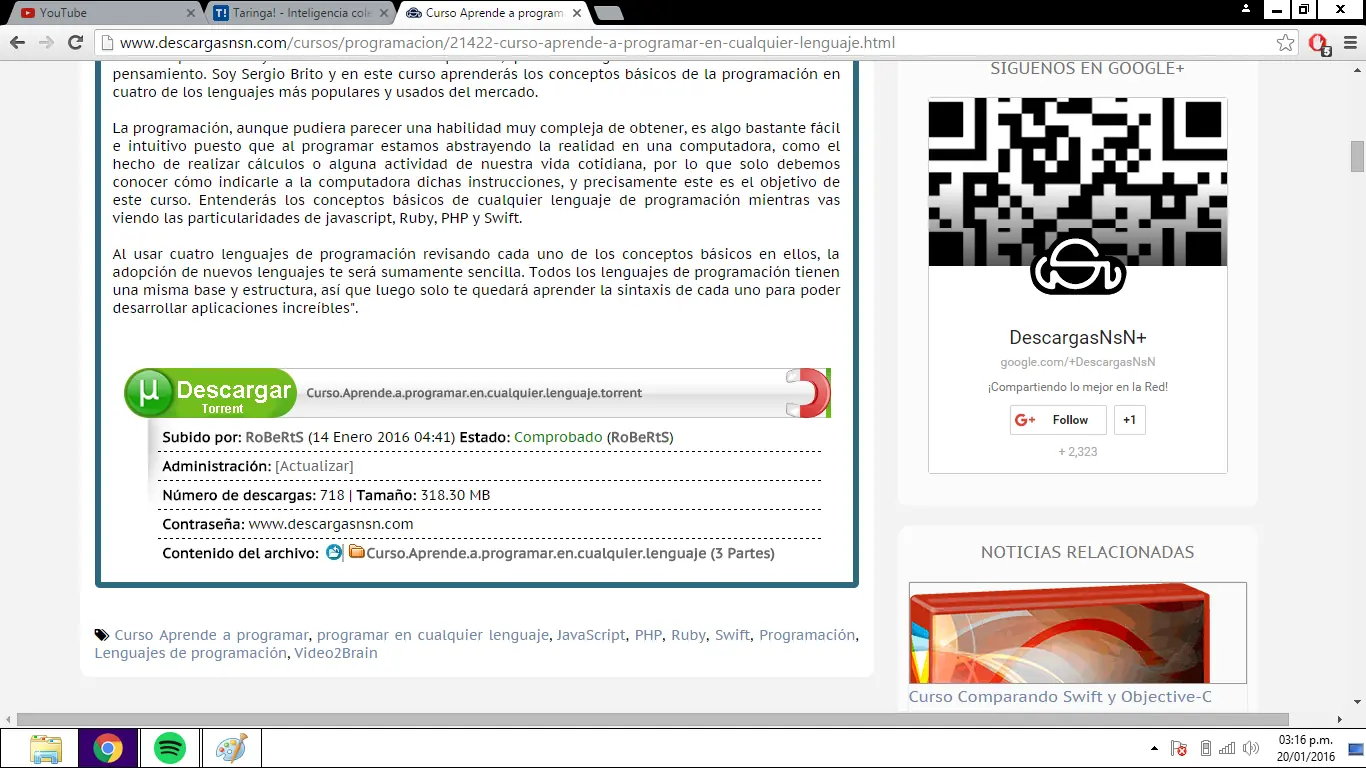This screenshot has width=1366, height=768.
Task: Switch to the Taringa! Inteligencia colectiva tab
Action: click(295, 13)
